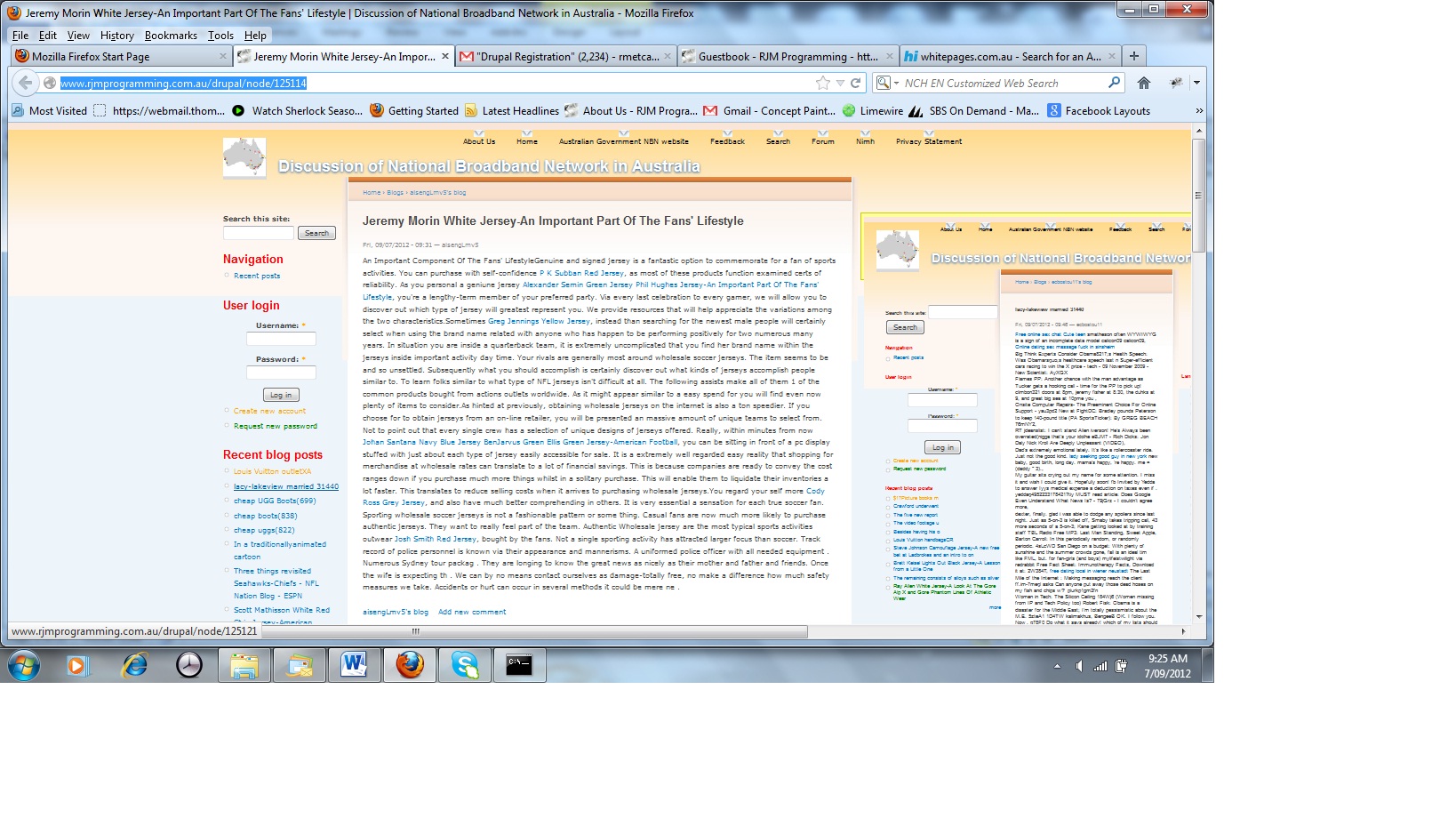The image size is (1456, 818).
Task: Switch to the Guestbook - RJM Programming tab
Action: click(x=787, y=56)
